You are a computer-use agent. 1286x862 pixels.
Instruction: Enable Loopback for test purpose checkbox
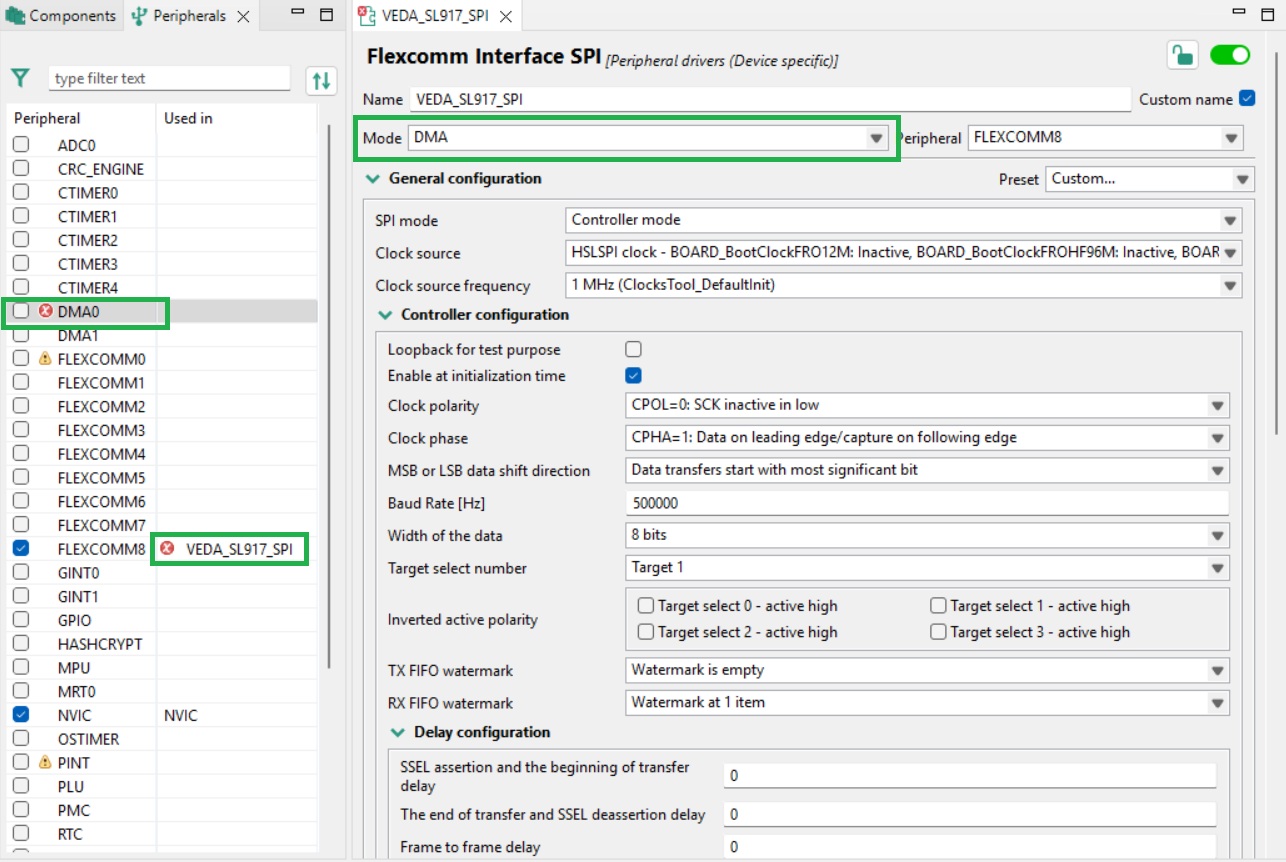[x=633, y=350]
